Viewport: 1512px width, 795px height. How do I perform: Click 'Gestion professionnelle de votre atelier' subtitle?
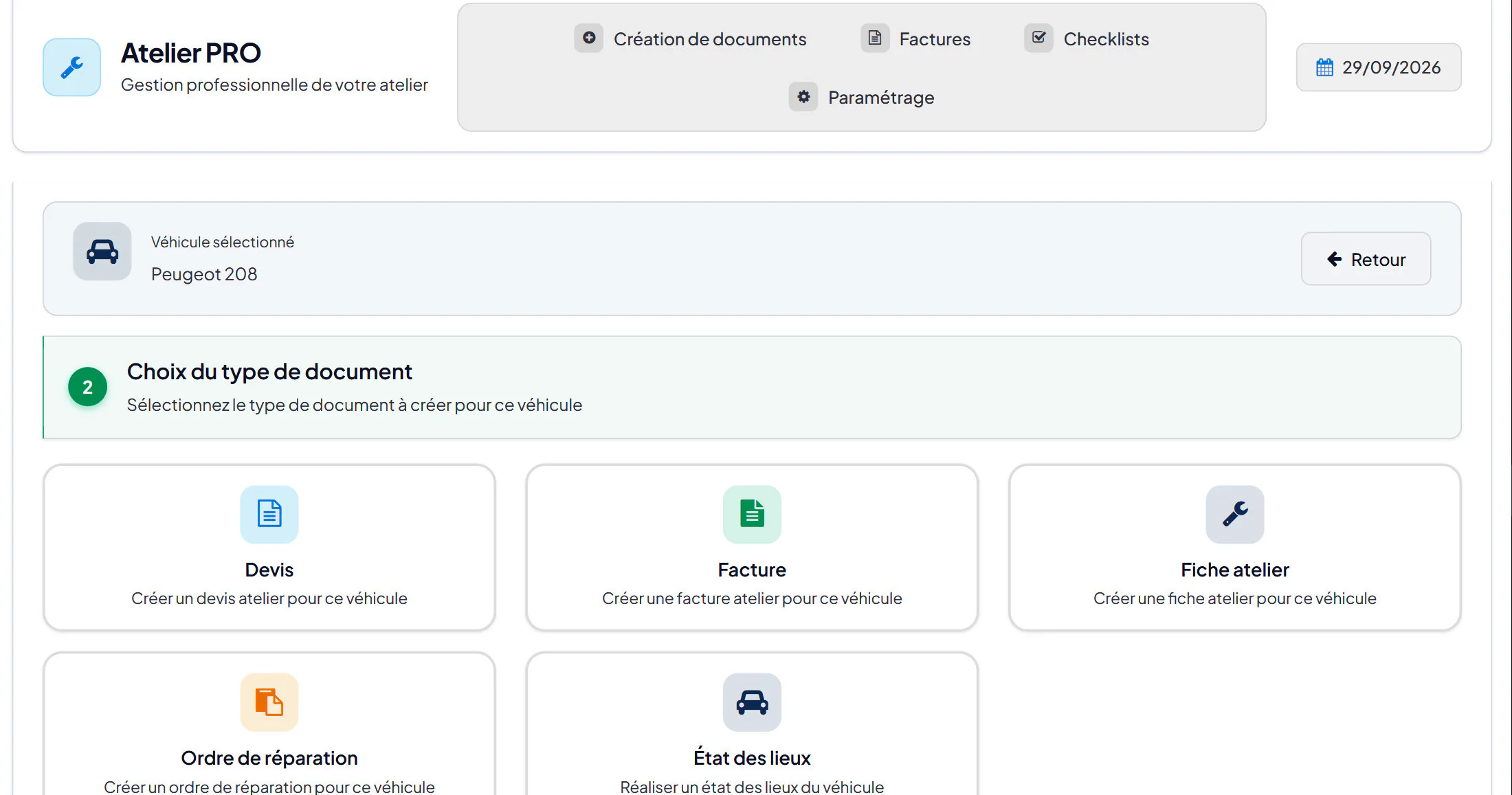pyautogui.click(x=274, y=85)
